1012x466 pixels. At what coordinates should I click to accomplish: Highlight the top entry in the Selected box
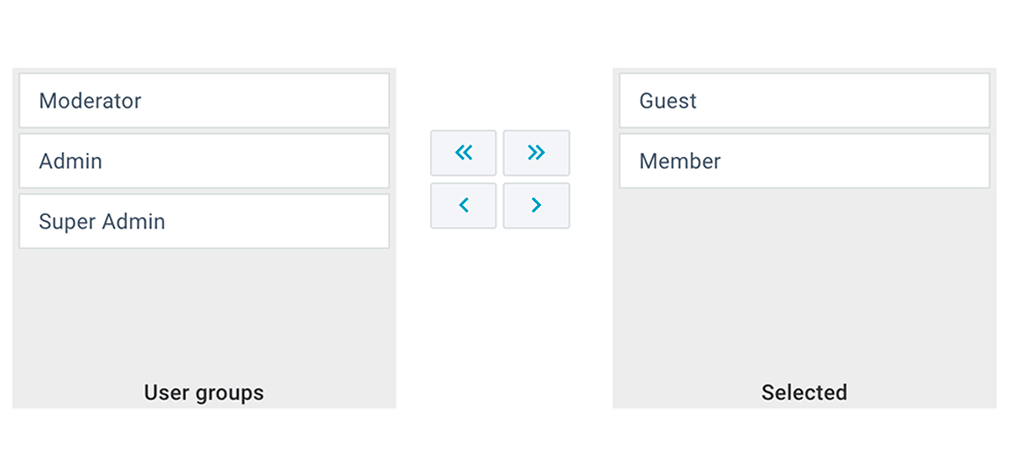(804, 101)
